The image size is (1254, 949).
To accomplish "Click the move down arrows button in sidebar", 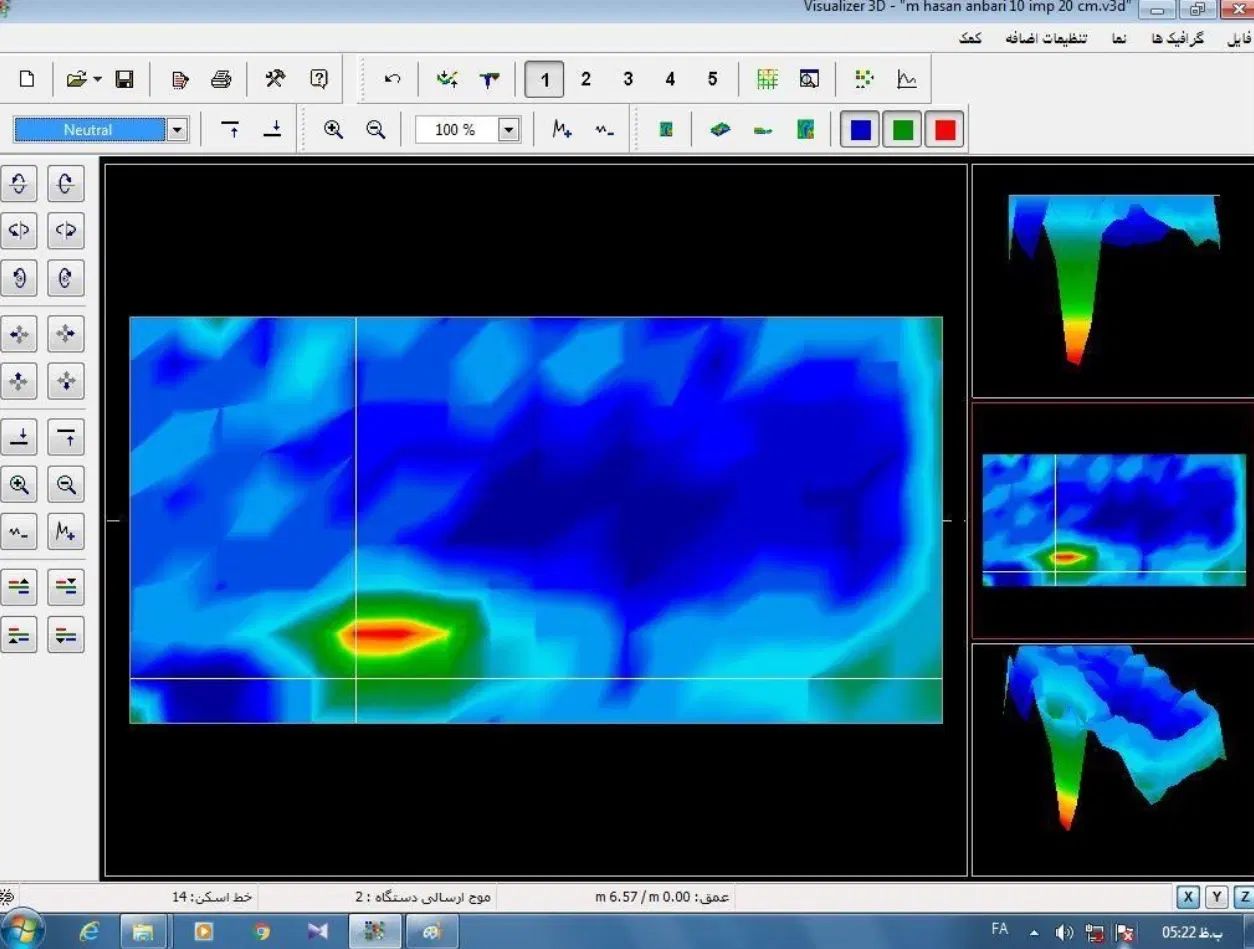I will click(66, 381).
